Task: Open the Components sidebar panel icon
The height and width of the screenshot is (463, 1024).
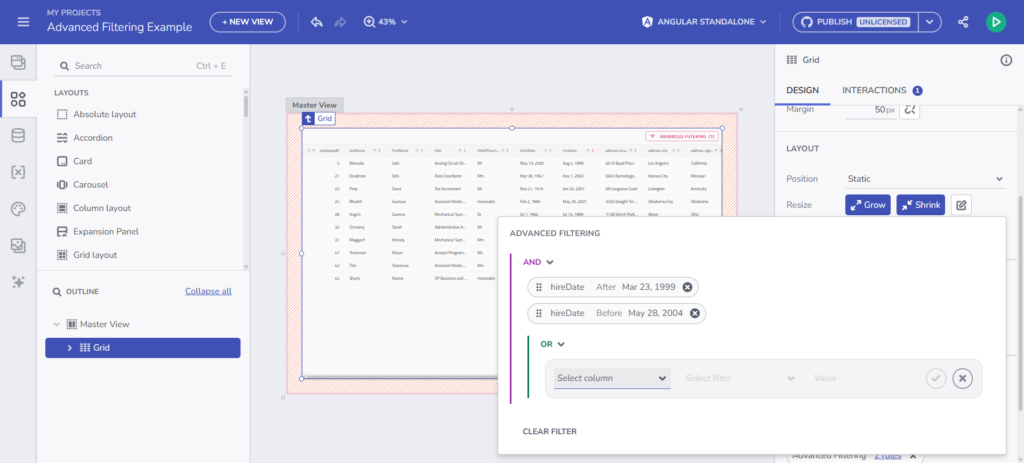Action: [x=18, y=99]
